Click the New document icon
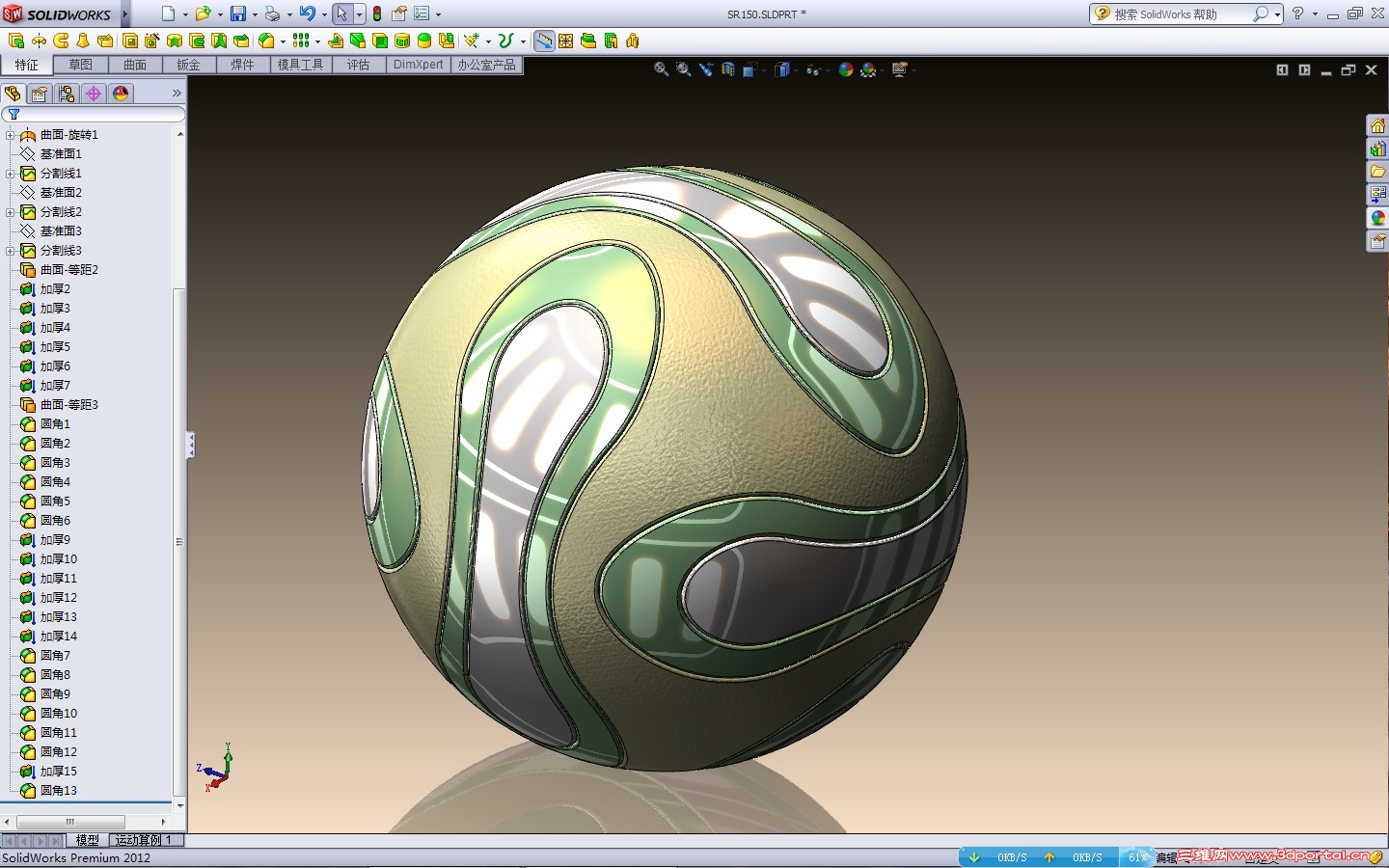The height and width of the screenshot is (868, 1389). pyautogui.click(x=169, y=14)
